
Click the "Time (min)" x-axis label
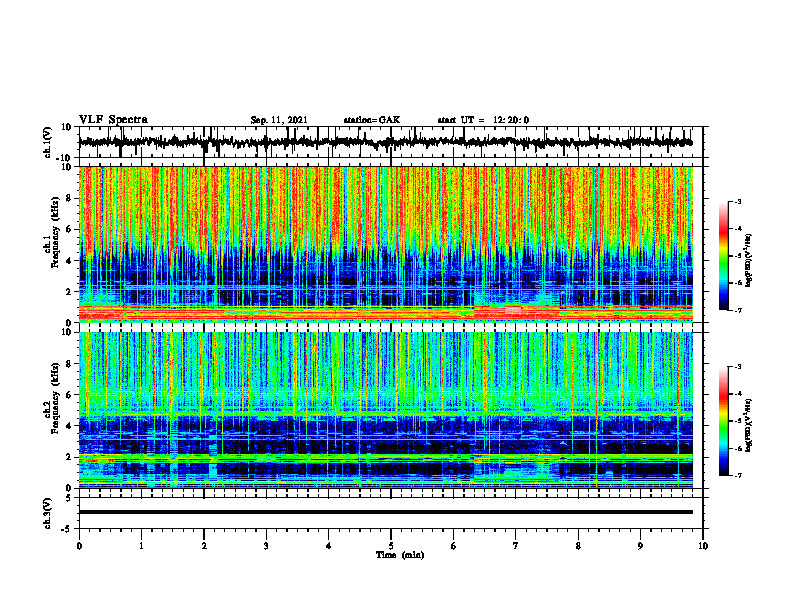coord(400,555)
